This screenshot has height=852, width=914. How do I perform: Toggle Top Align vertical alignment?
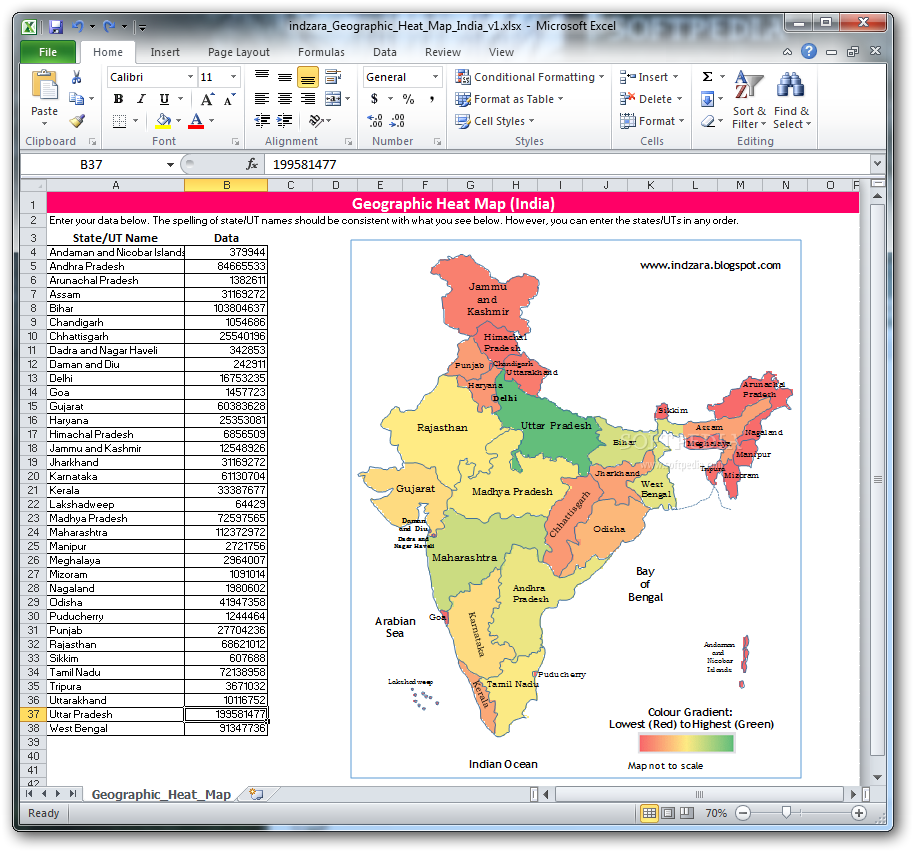[x=262, y=76]
